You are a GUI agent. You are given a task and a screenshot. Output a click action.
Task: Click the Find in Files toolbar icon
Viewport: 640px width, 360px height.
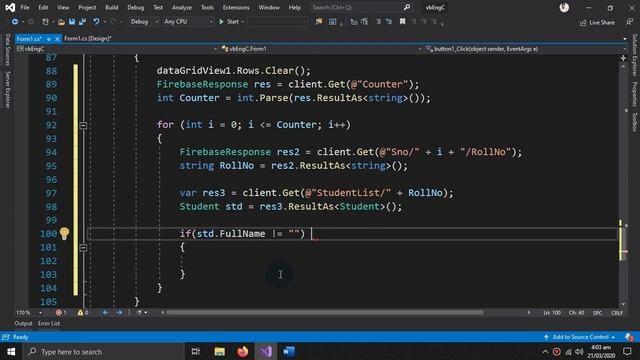point(319,22)
